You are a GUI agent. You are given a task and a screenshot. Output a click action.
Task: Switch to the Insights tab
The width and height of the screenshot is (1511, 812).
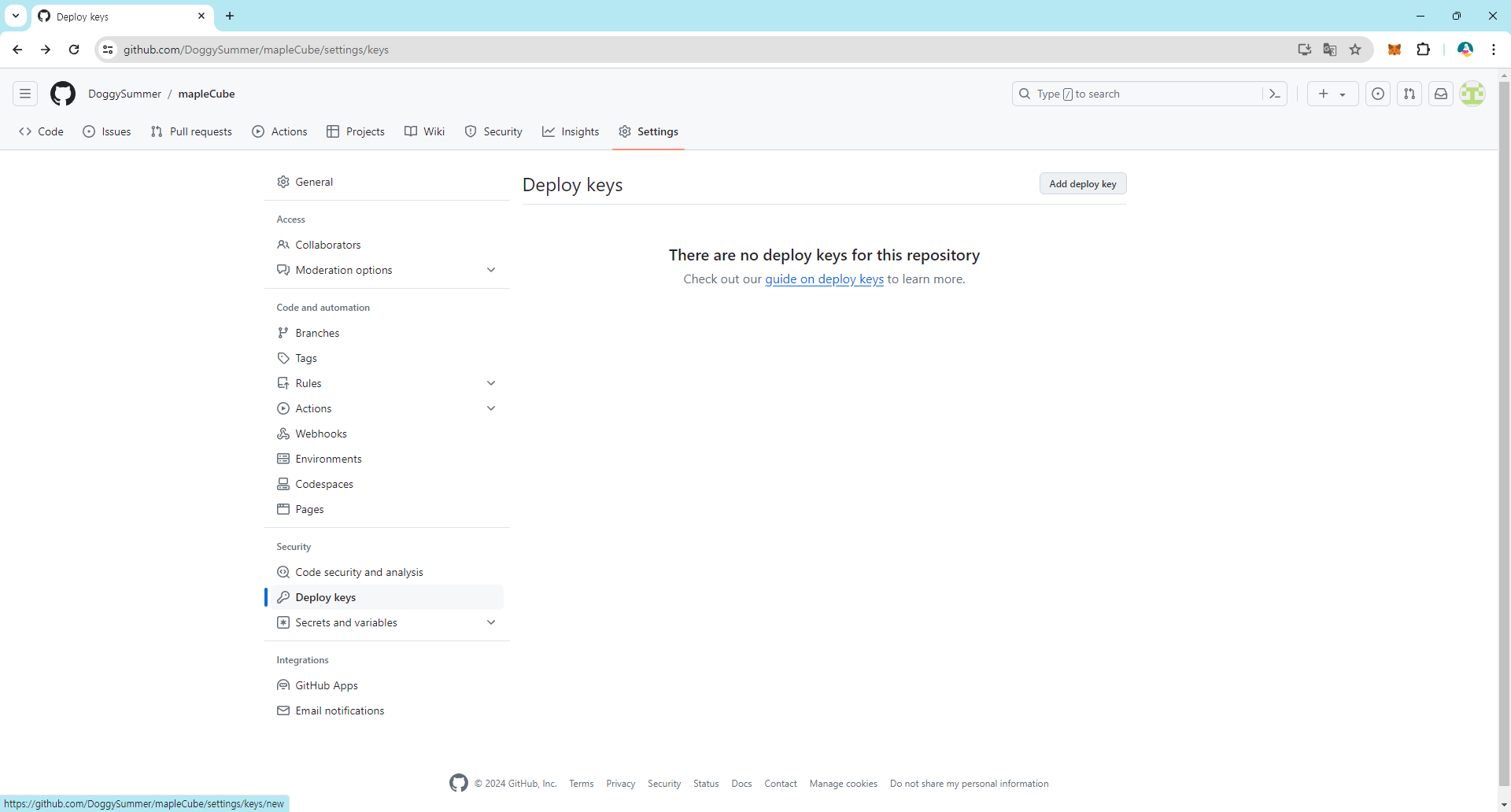[571, 131]
